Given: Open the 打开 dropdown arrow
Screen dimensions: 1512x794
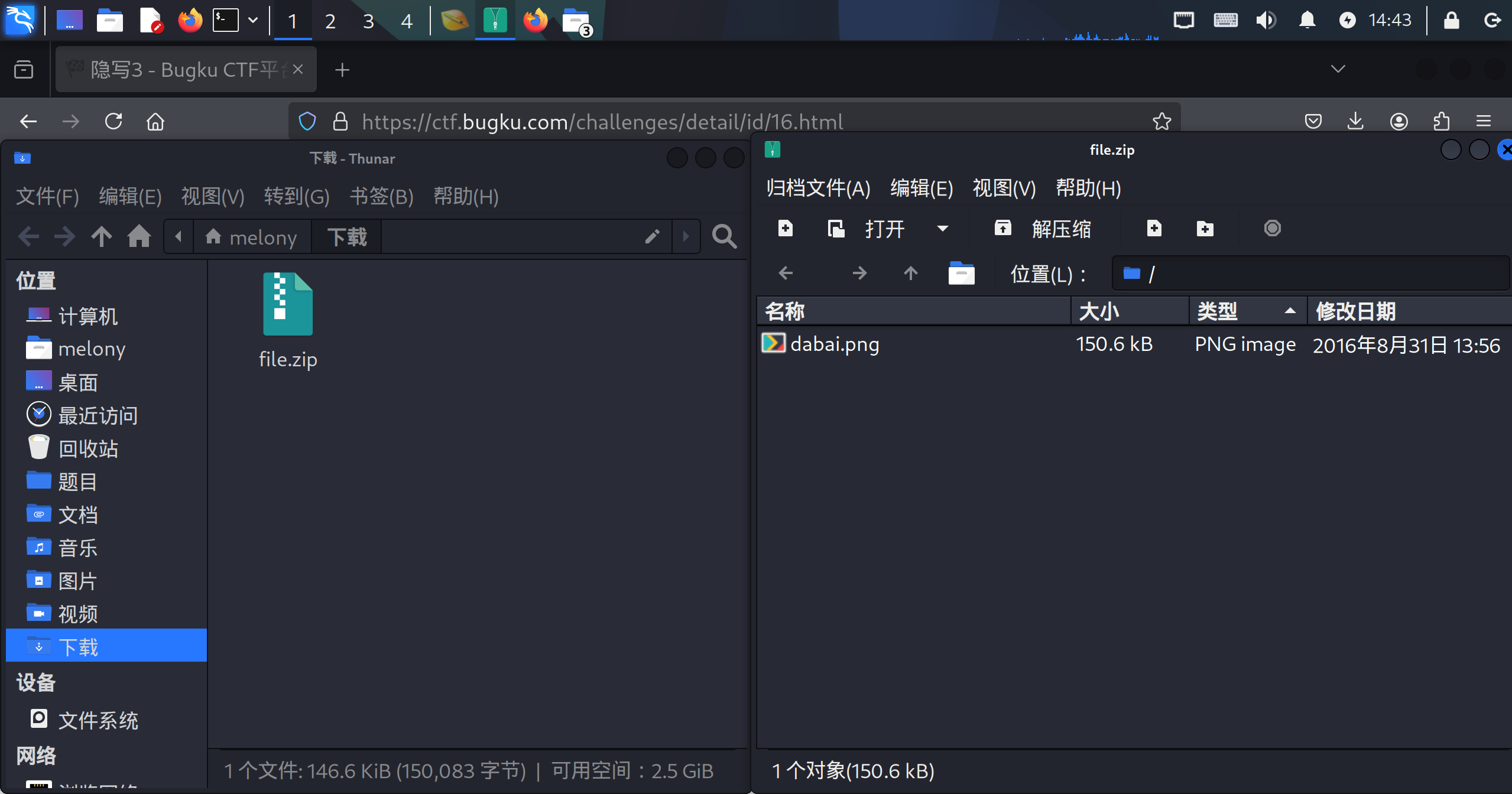Looking at the screenshot, I should (x=943, y=229).
